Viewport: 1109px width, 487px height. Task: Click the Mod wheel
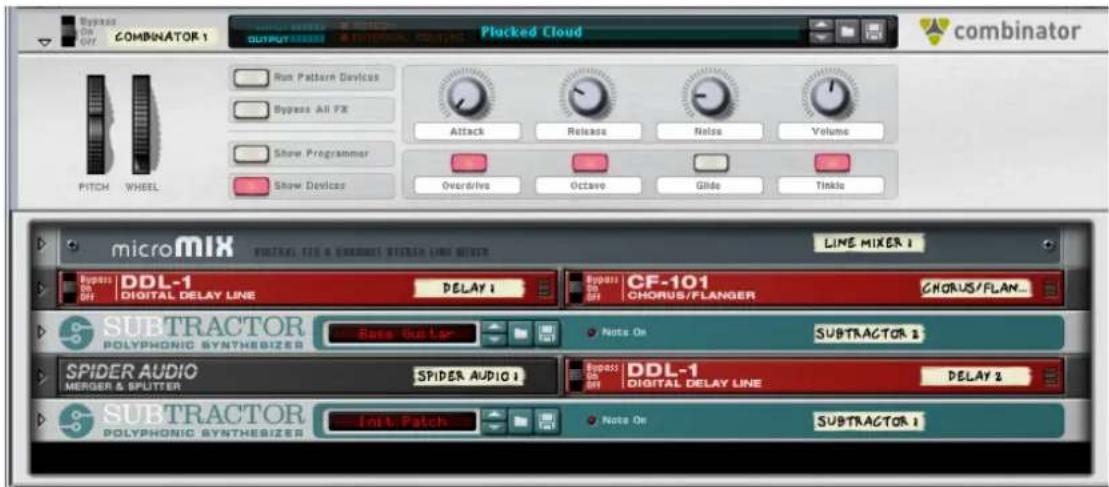141,125
